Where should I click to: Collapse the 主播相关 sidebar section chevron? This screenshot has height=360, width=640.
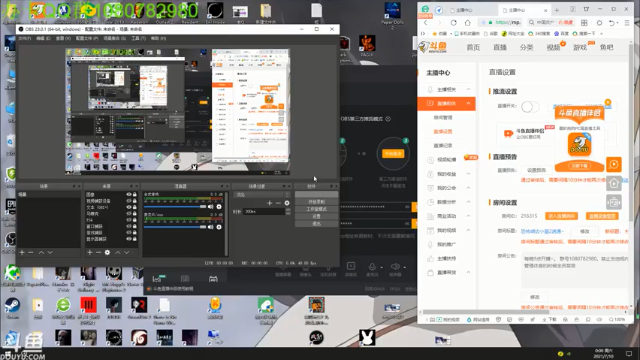pyautogui.click(x=468, y=89)
